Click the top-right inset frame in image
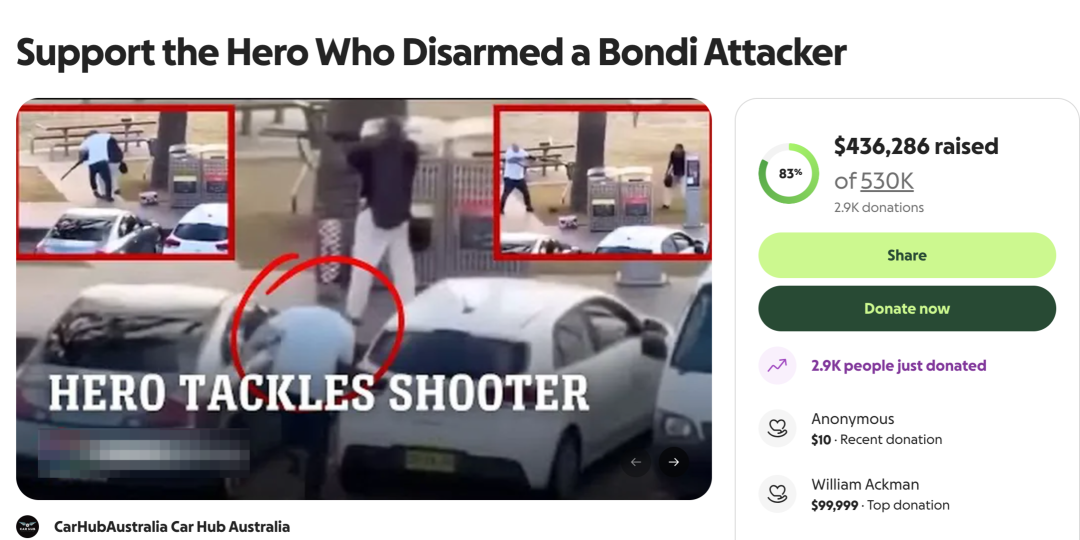Screen dimensions: 1080x540 coord(603,183)
